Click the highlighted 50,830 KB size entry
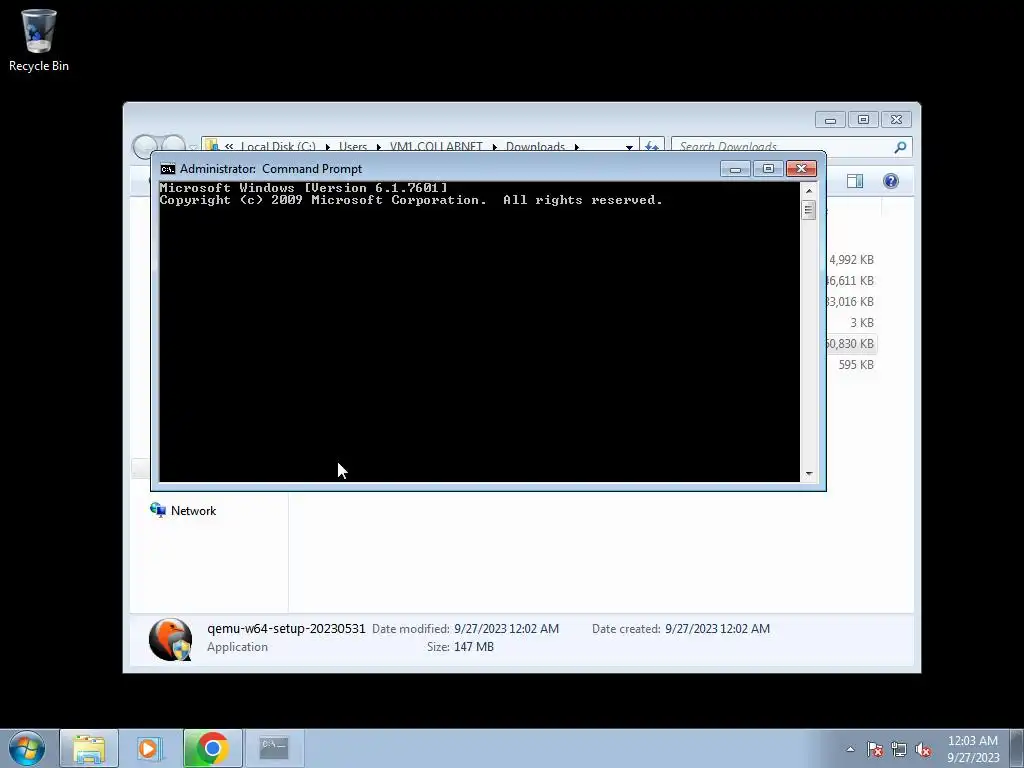The image size is (1024, 768). 850,344
